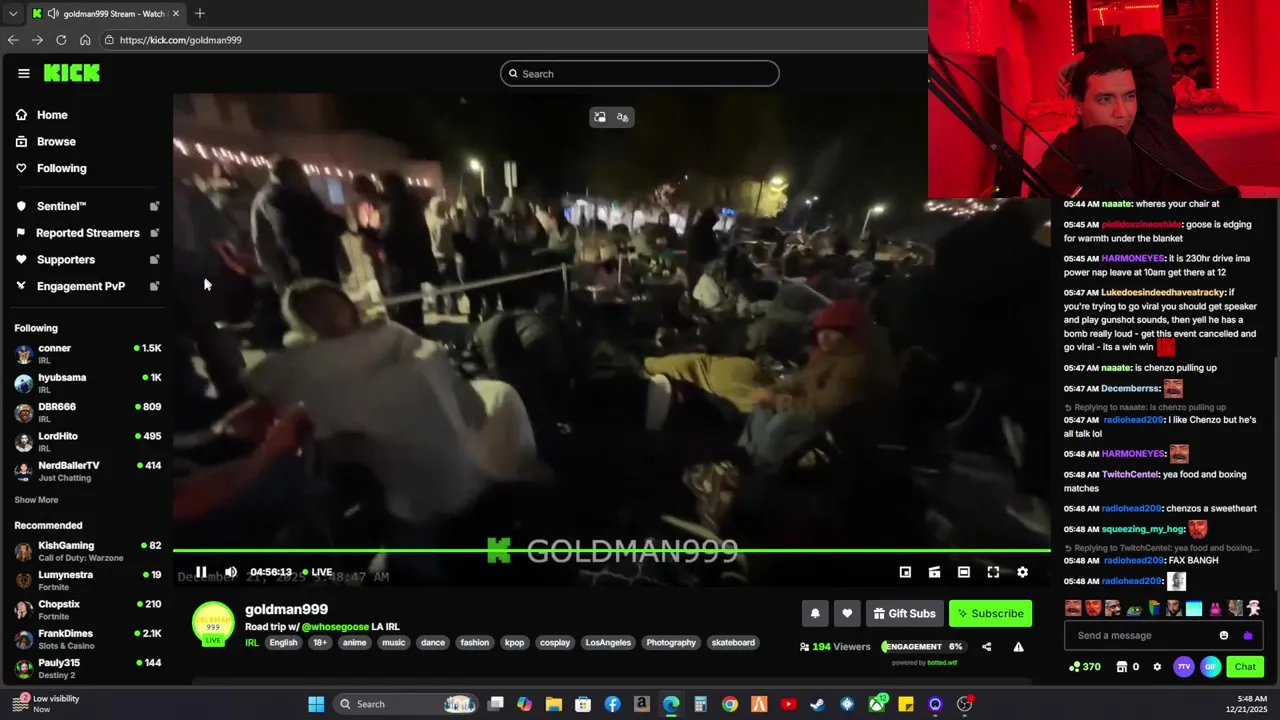Viewport: 1280px width, 720px height.
Task: Open LordHito channel
Action: tap(87, 442)
